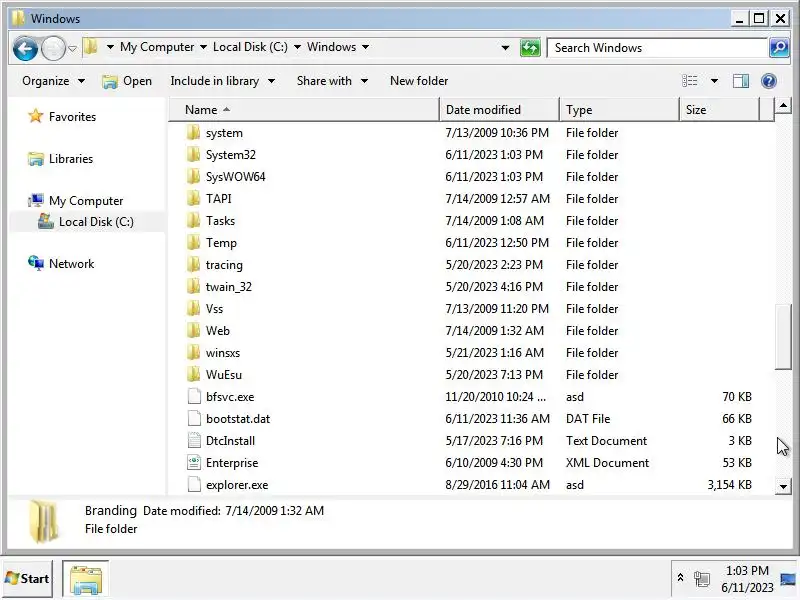Select the bootstat.dat file icon
The width and height of the screenshot is (800, 600).
194,418
